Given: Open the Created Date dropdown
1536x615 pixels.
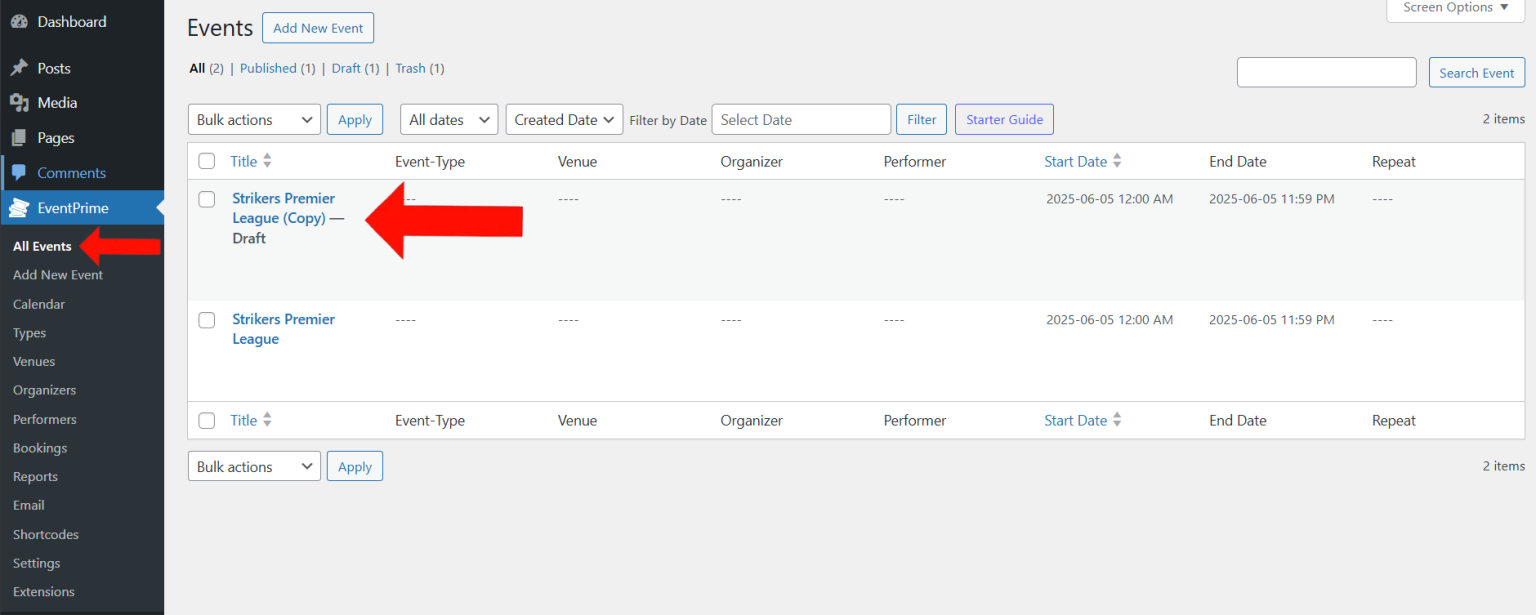Looking at the screenshot, I should point(564,120).
